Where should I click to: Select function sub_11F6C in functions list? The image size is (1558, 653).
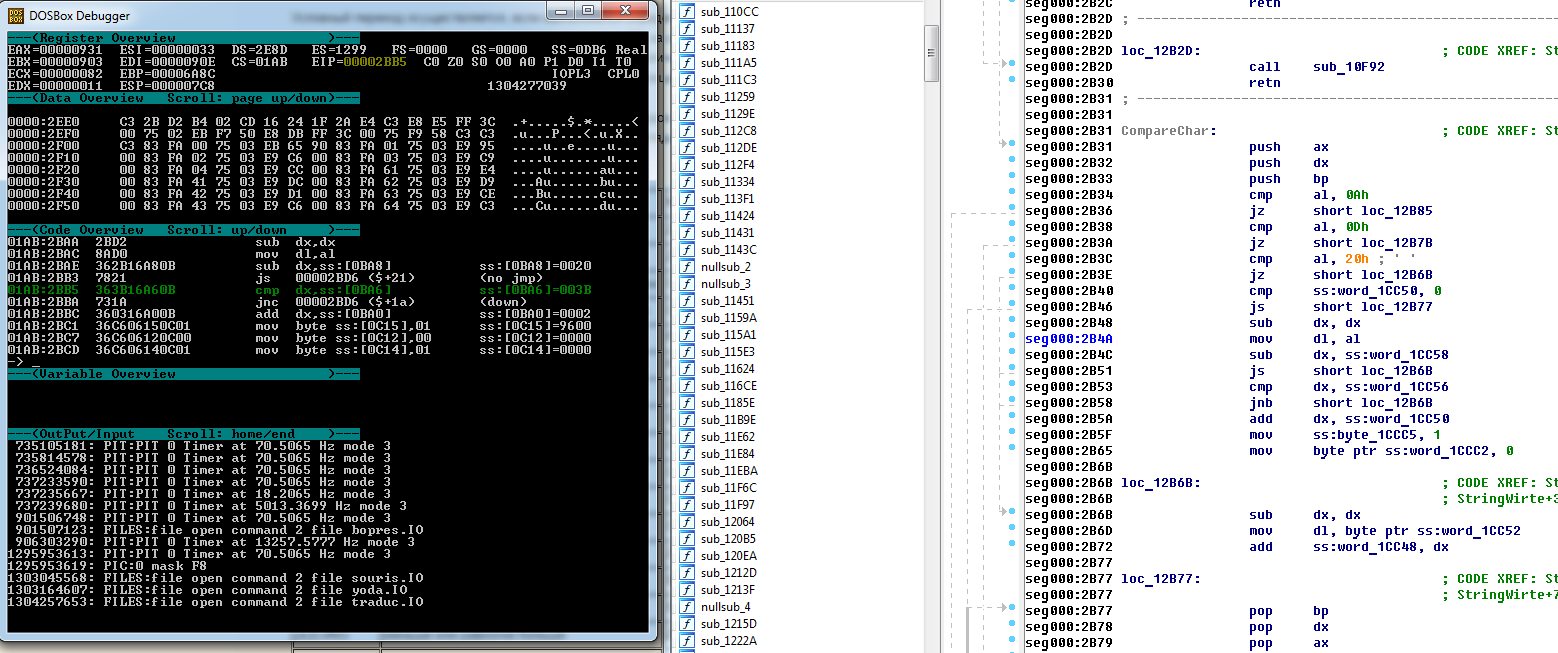pos(728,487)
